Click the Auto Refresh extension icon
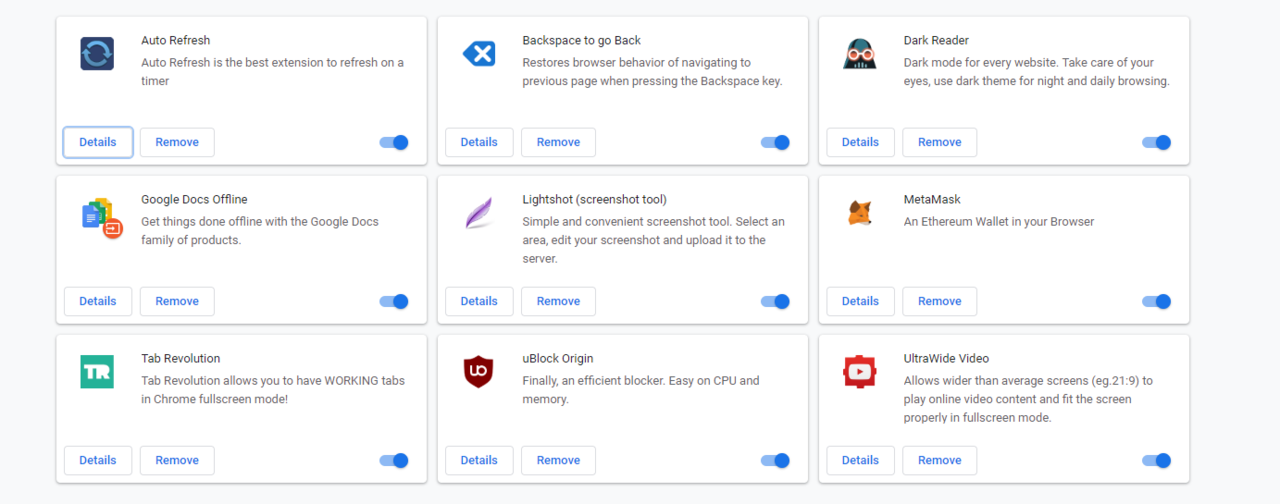1280x504 pixels. point(97,53)
